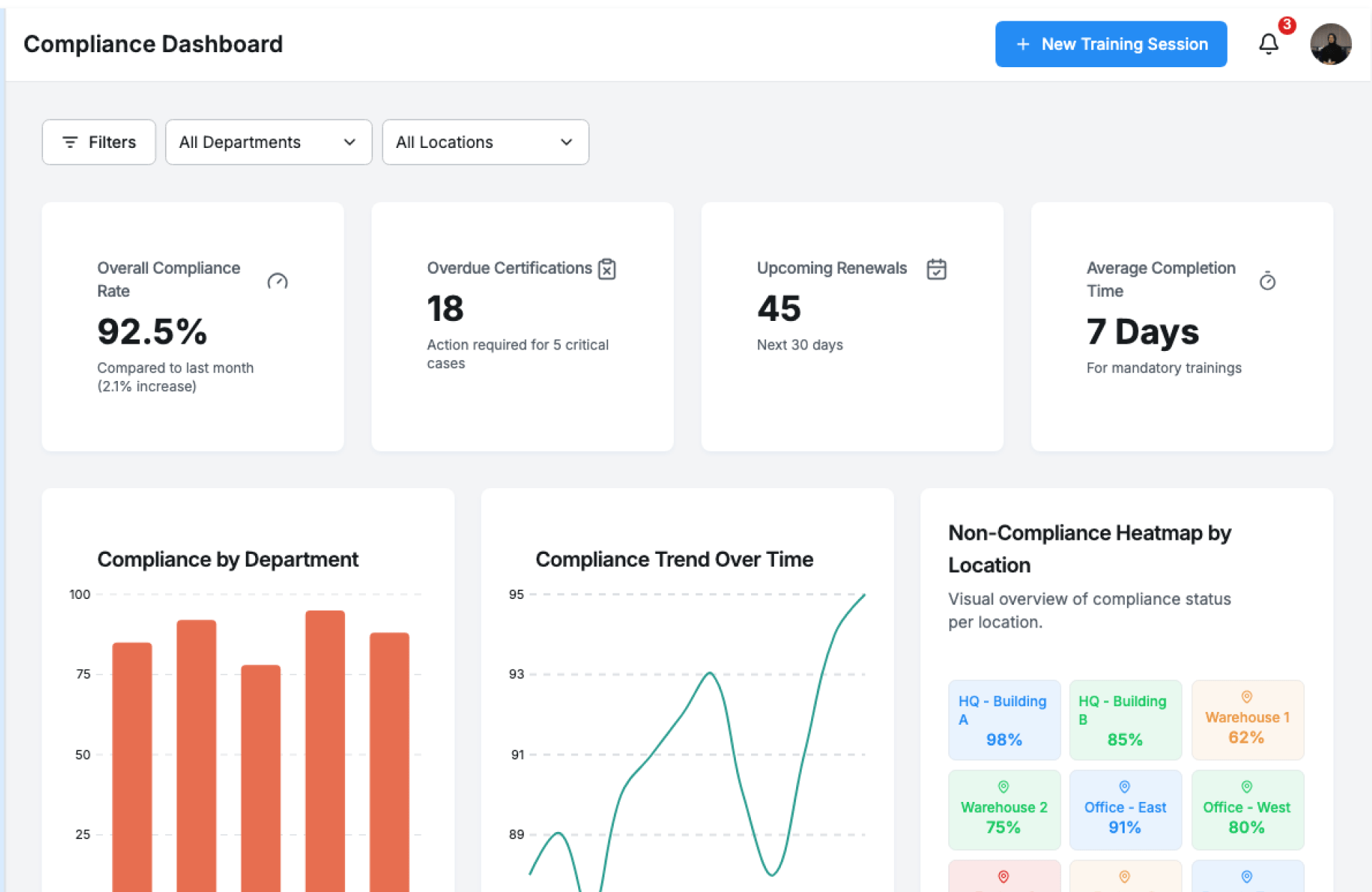
Task: Click the Overdue Certifications card showing 18
Action: [522, 326]
